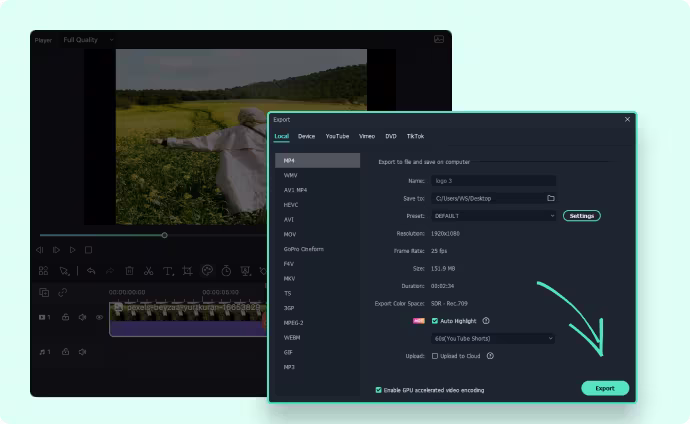Switch to the DVD export tab
The width and height of the screenshot is (690, 424).
391,136
